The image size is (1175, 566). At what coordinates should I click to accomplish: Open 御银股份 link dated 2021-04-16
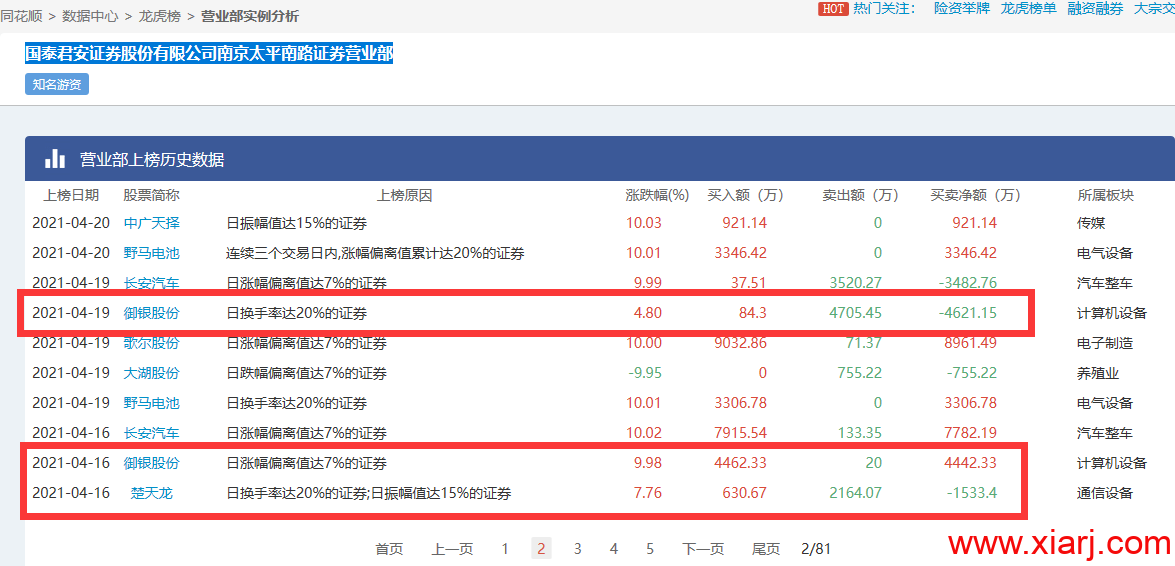(151, 463)
